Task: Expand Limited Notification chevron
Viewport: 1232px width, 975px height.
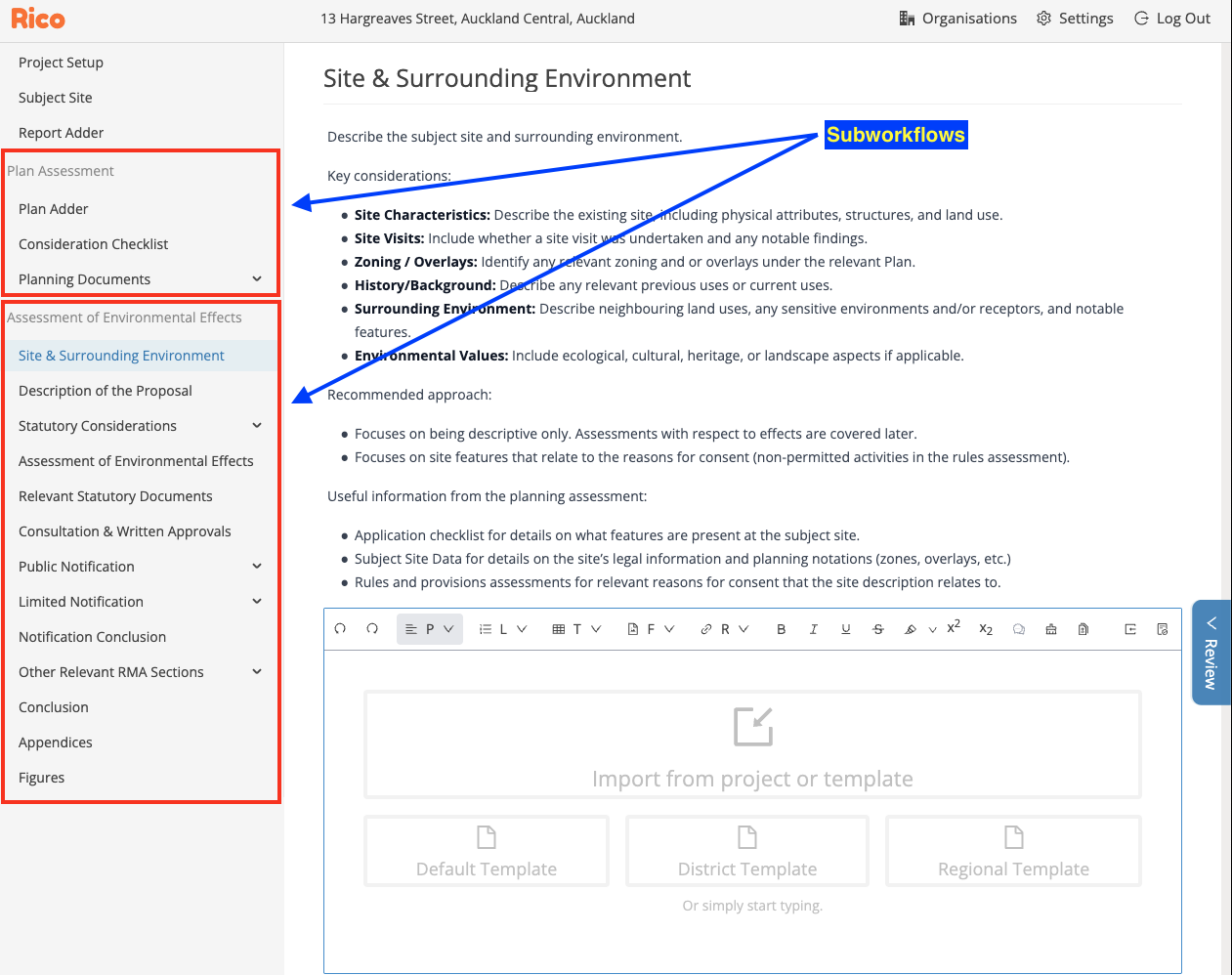Action: click(257, 602)
